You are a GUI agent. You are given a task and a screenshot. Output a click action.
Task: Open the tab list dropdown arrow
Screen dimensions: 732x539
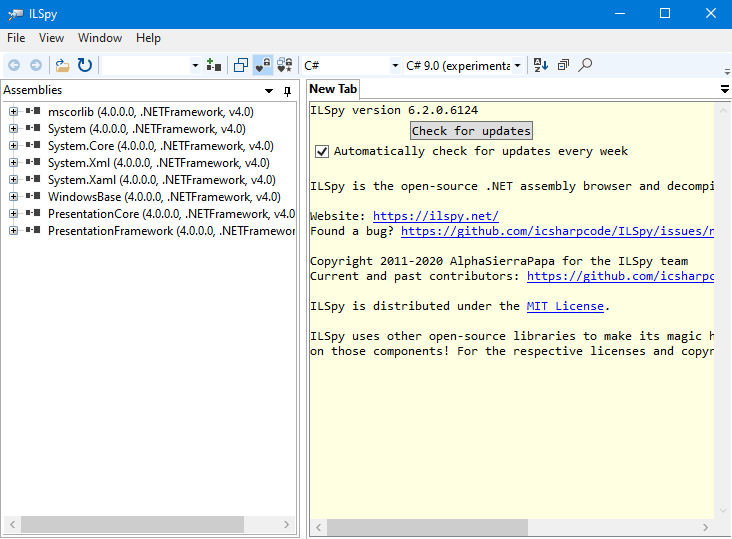725,89
